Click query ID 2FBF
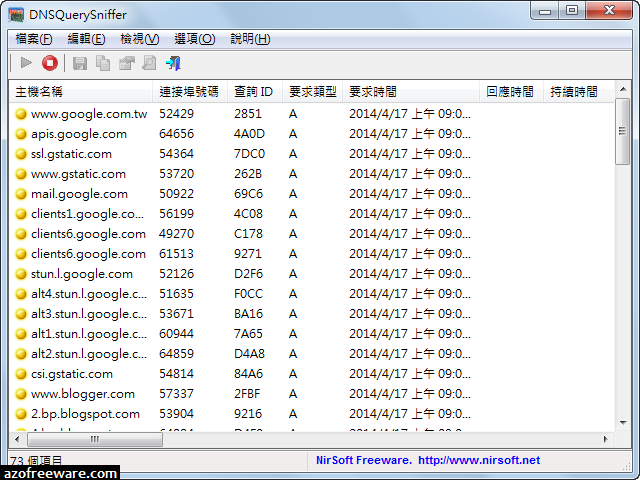 coord(247,394)
